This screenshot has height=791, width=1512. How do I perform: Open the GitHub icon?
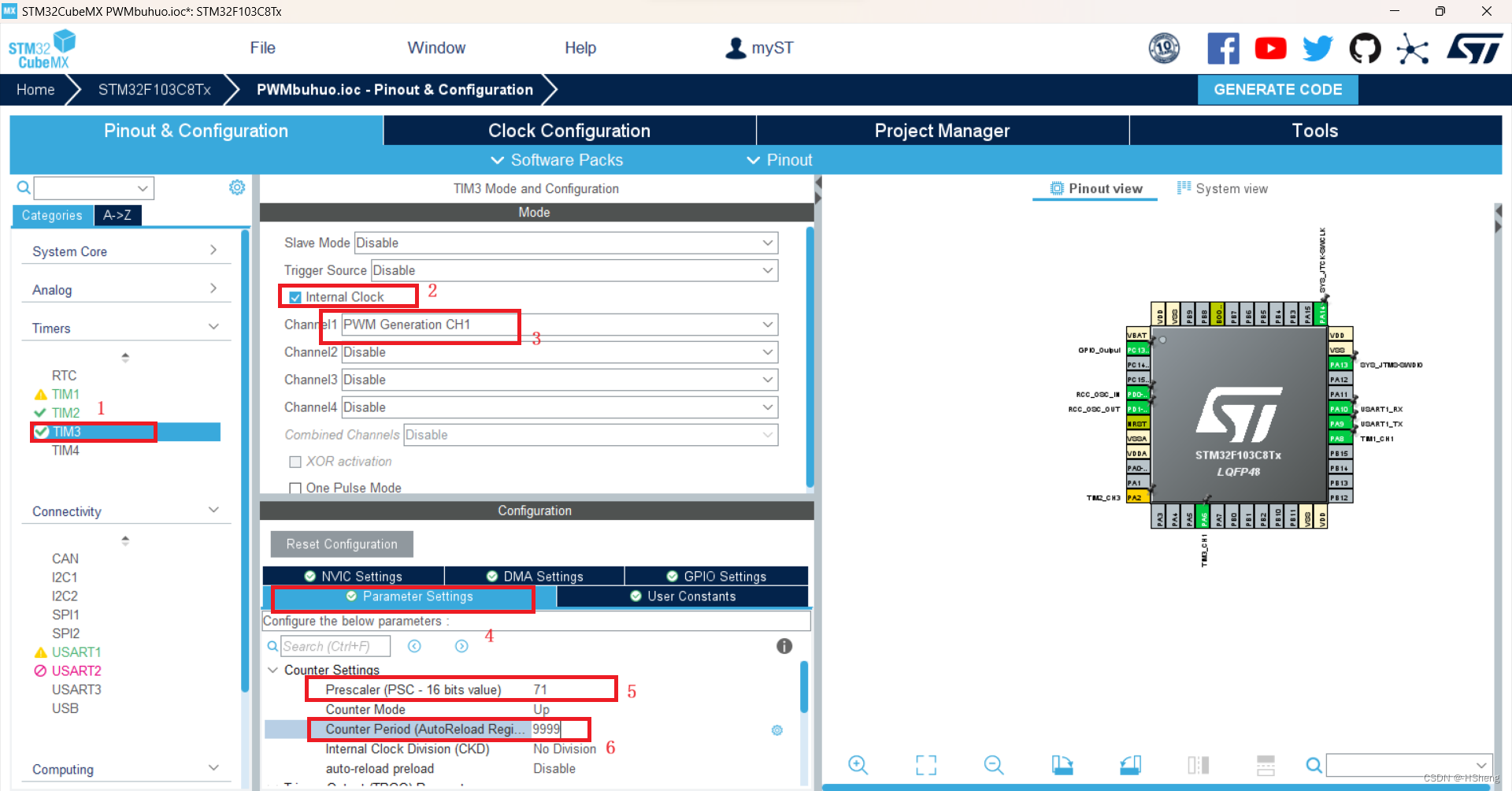[1365, 49]
